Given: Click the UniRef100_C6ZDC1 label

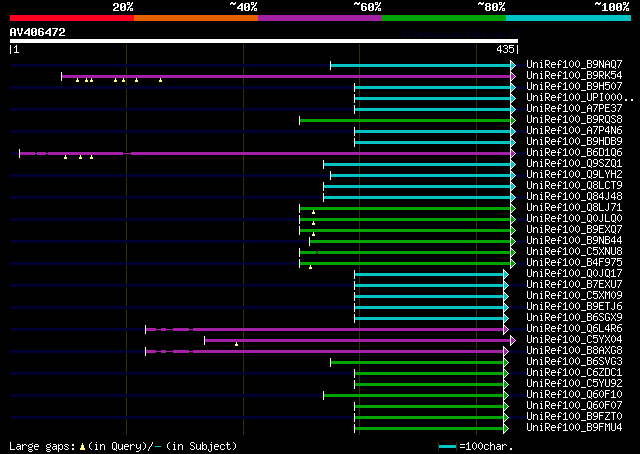Looking at the screenshot, I should click(x=574, y=373).
